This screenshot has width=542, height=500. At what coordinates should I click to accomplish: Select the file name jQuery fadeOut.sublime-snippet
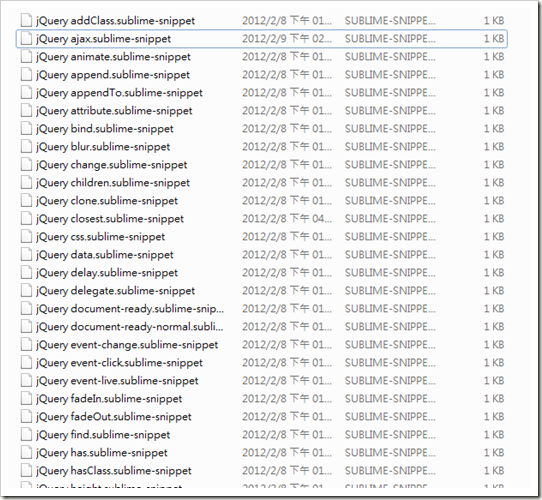point(114,416)
